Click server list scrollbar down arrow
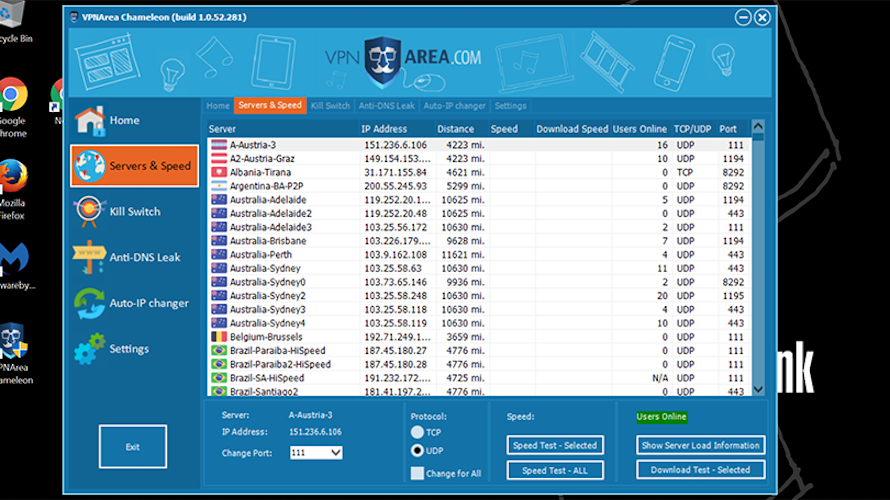The height and width of the screenshot is (500, 890). coord(758,389)
